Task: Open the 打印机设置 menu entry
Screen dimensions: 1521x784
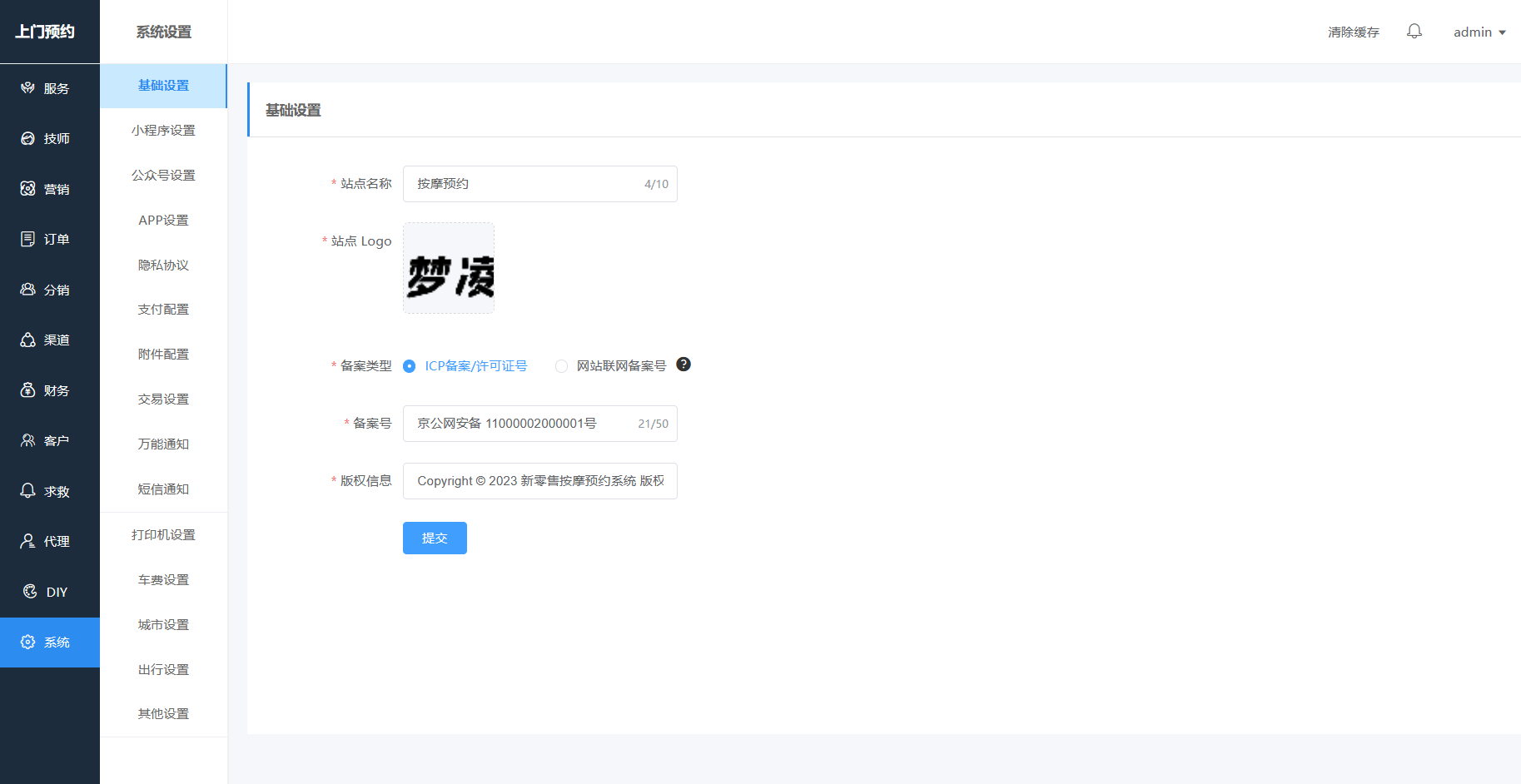Action: [163, 535]
